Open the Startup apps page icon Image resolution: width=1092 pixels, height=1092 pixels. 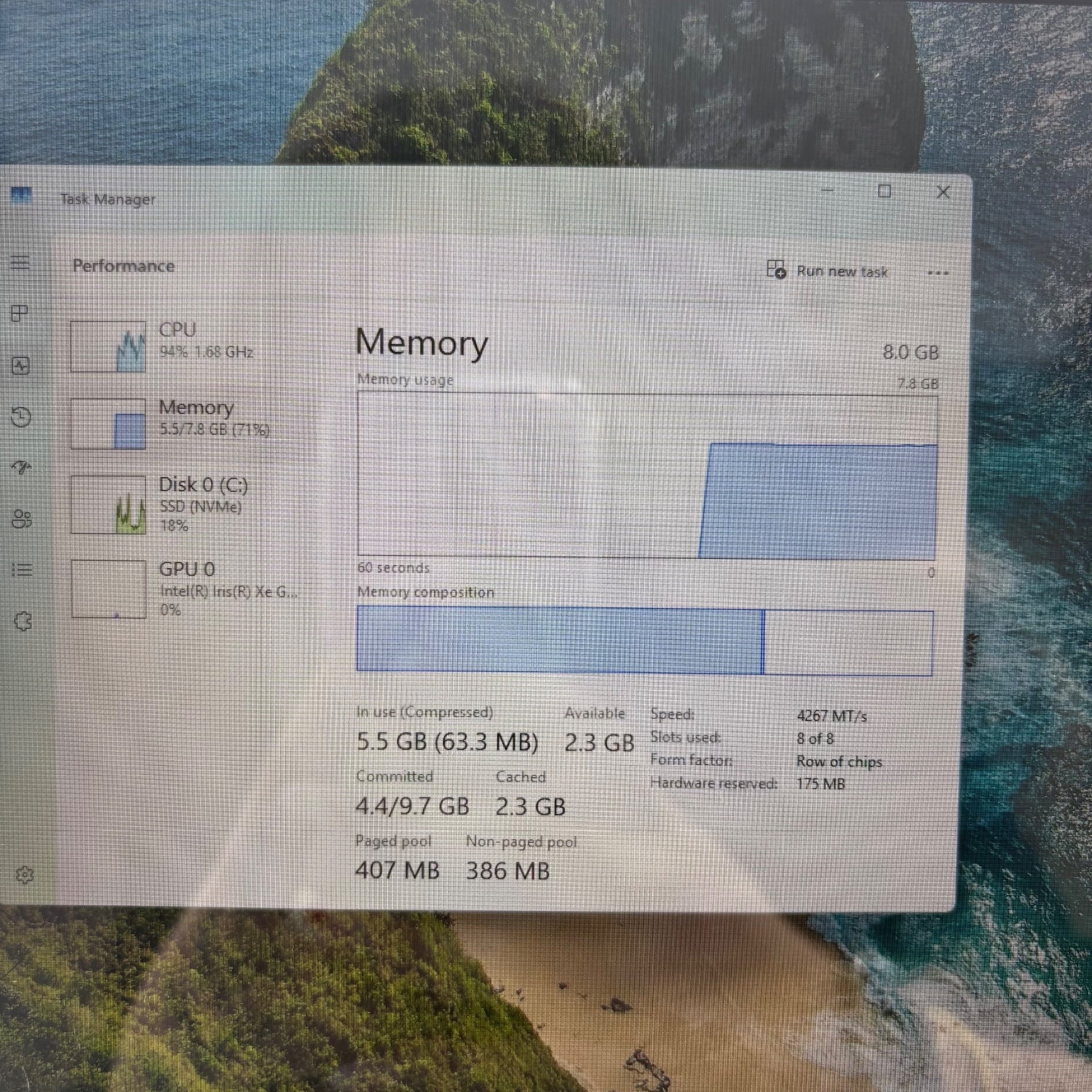(22, 467)
